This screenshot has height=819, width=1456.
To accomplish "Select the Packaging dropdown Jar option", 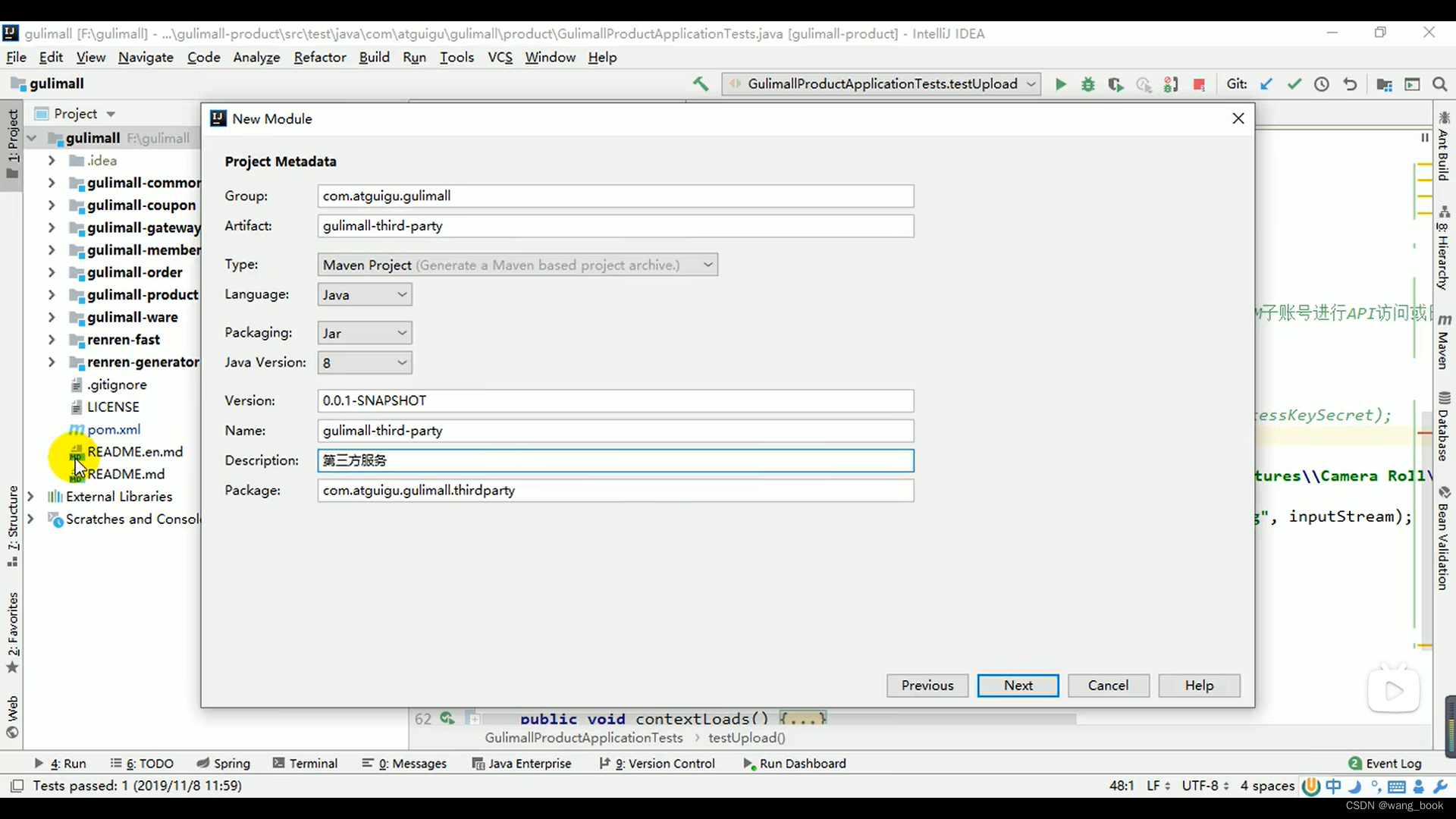I will [x=364, y=332].
